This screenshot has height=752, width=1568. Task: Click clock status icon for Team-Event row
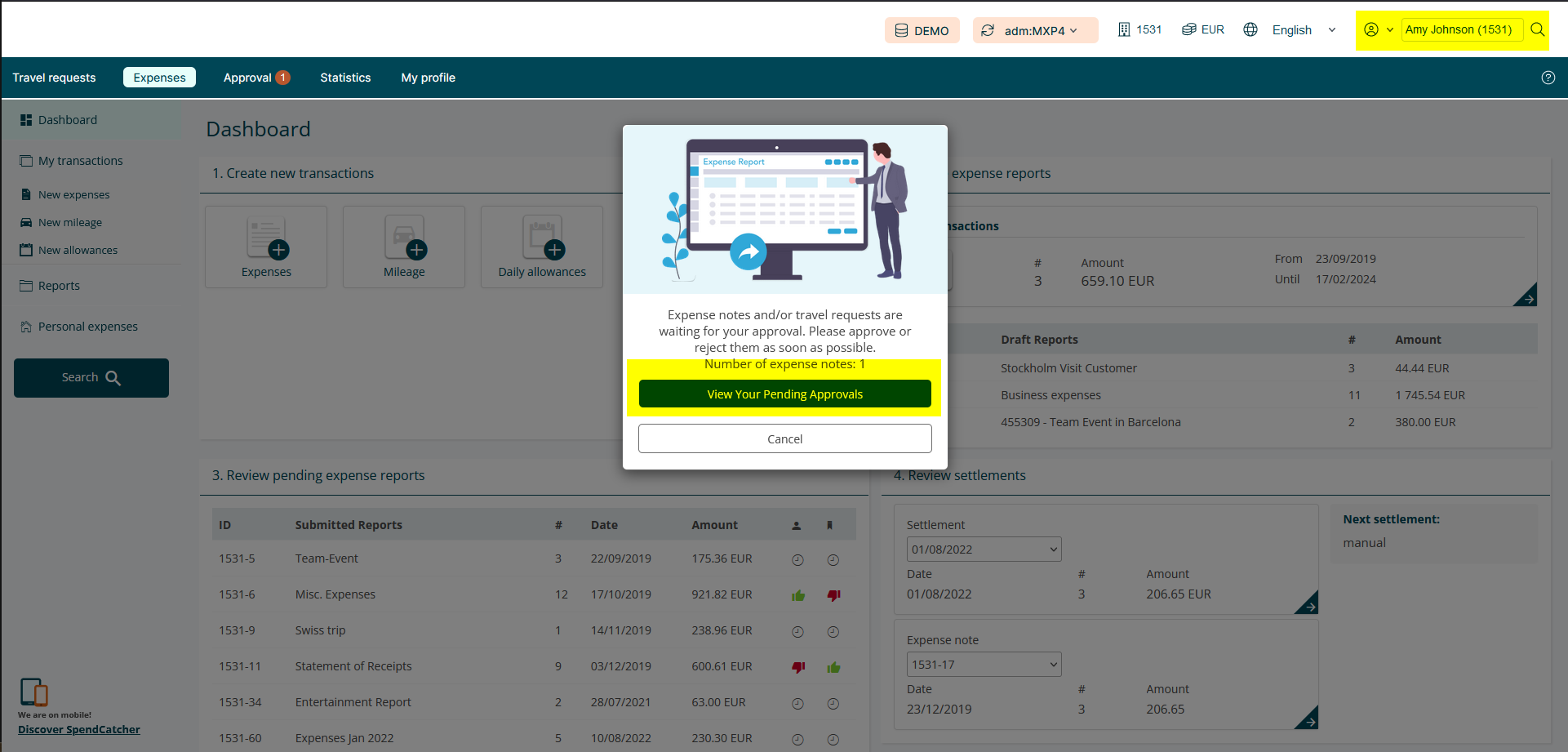(798, 559)
